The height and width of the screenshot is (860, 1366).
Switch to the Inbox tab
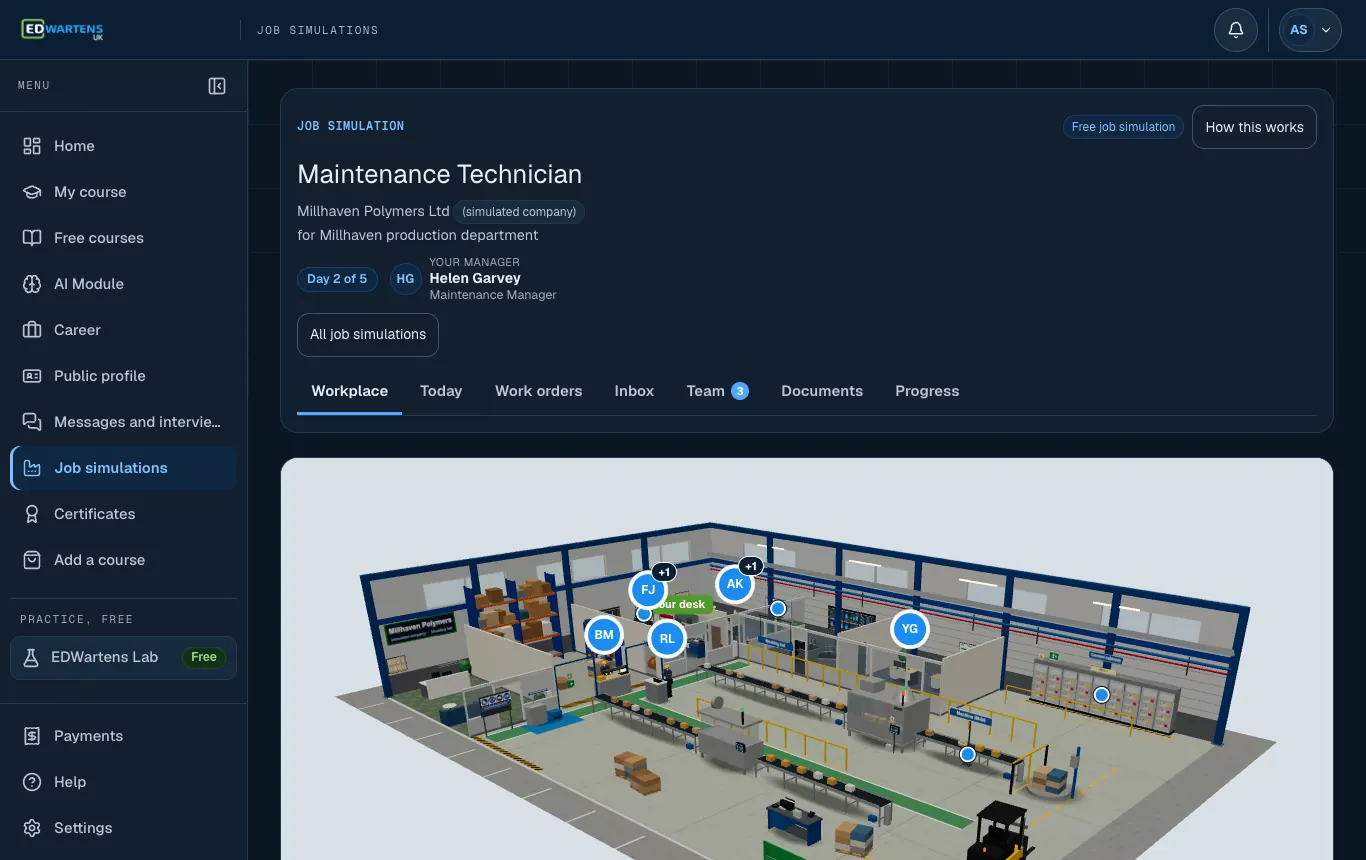(x=634, y=391)
